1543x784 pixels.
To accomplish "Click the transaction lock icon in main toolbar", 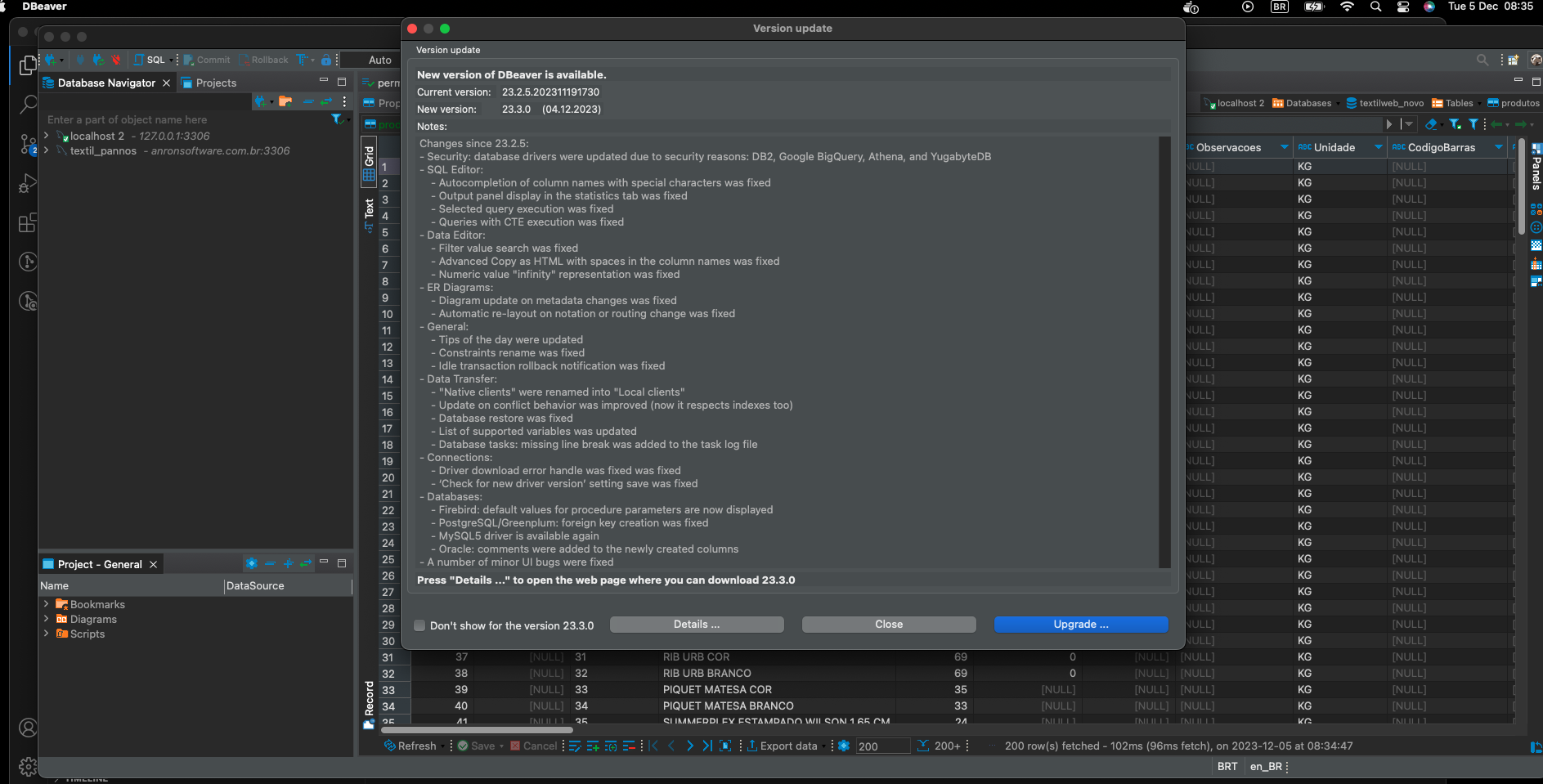I will pyautogui.click(x=326, y=60).
